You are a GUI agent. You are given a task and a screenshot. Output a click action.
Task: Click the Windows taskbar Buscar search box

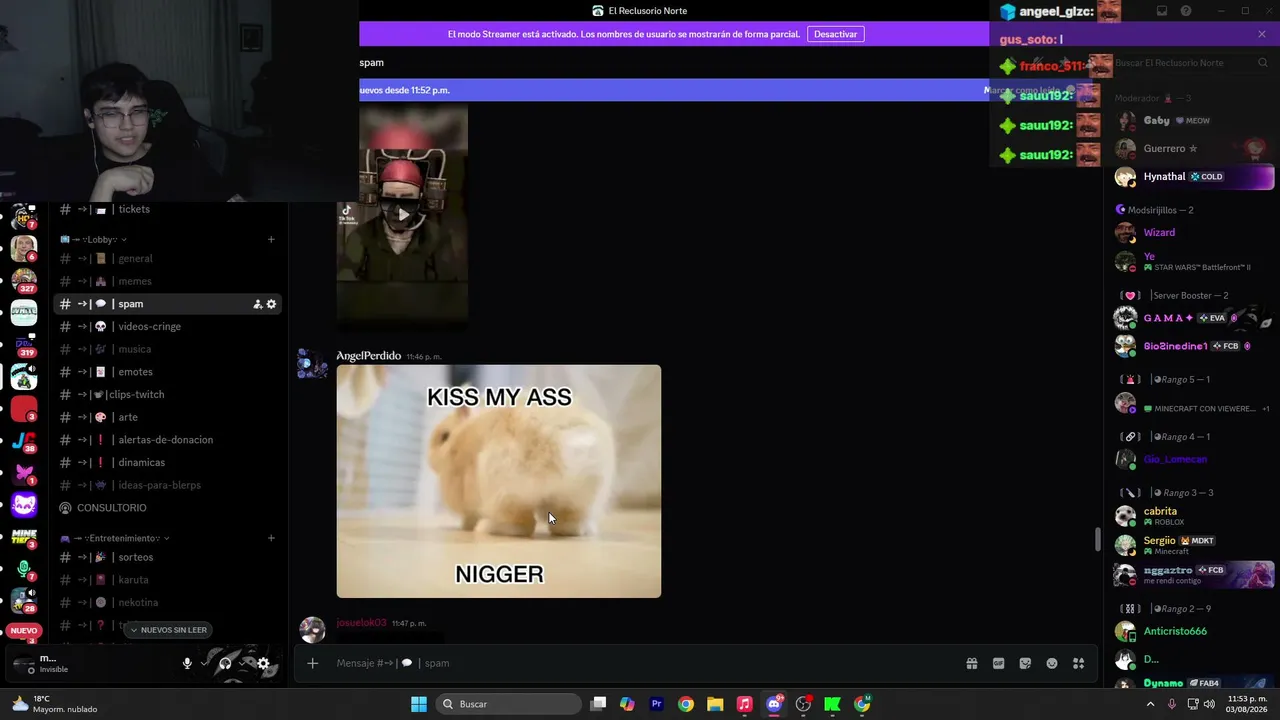pyautogui.click(x=510, y=704)
